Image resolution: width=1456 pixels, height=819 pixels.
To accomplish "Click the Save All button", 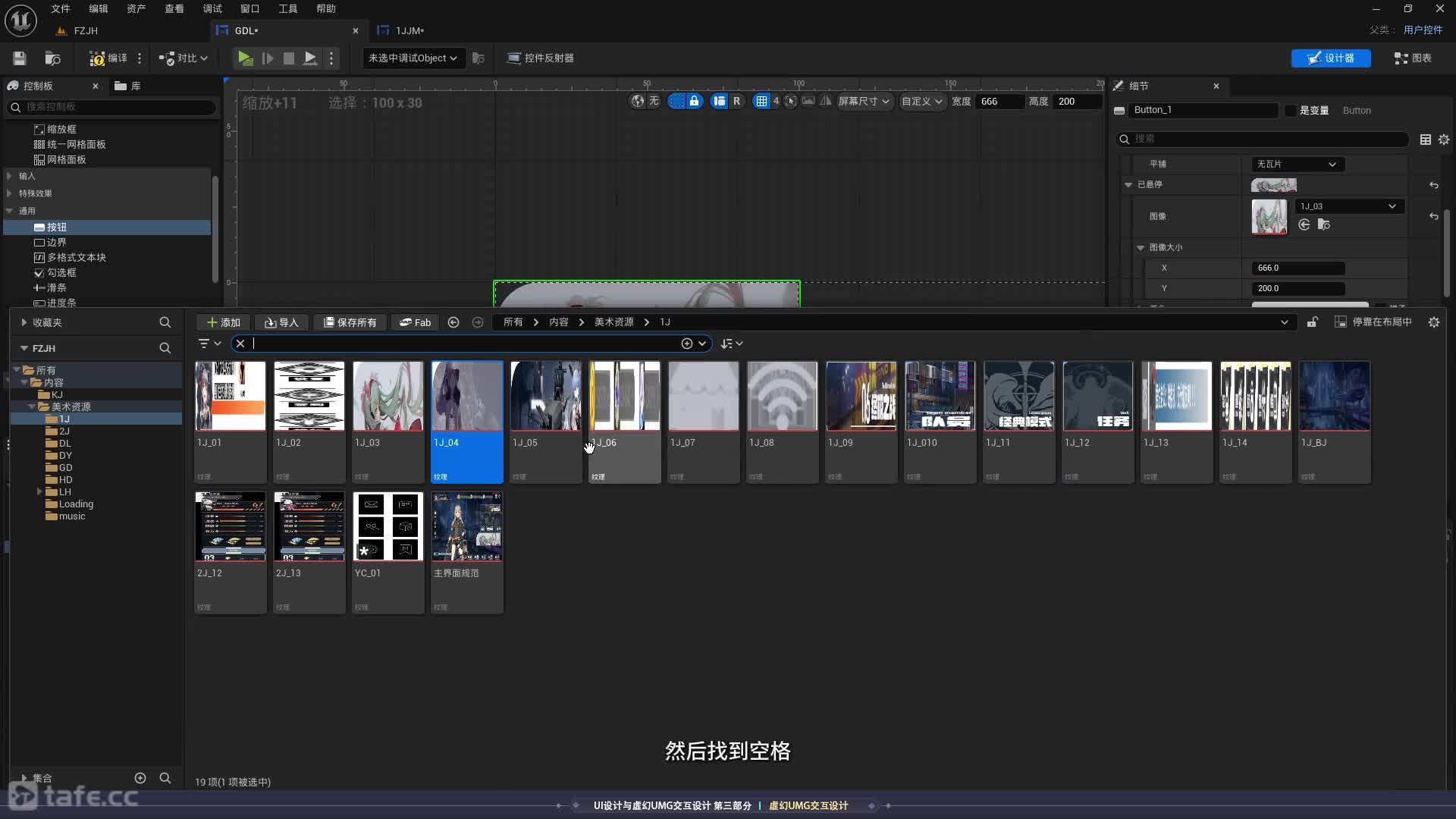I will click(350, 322).
